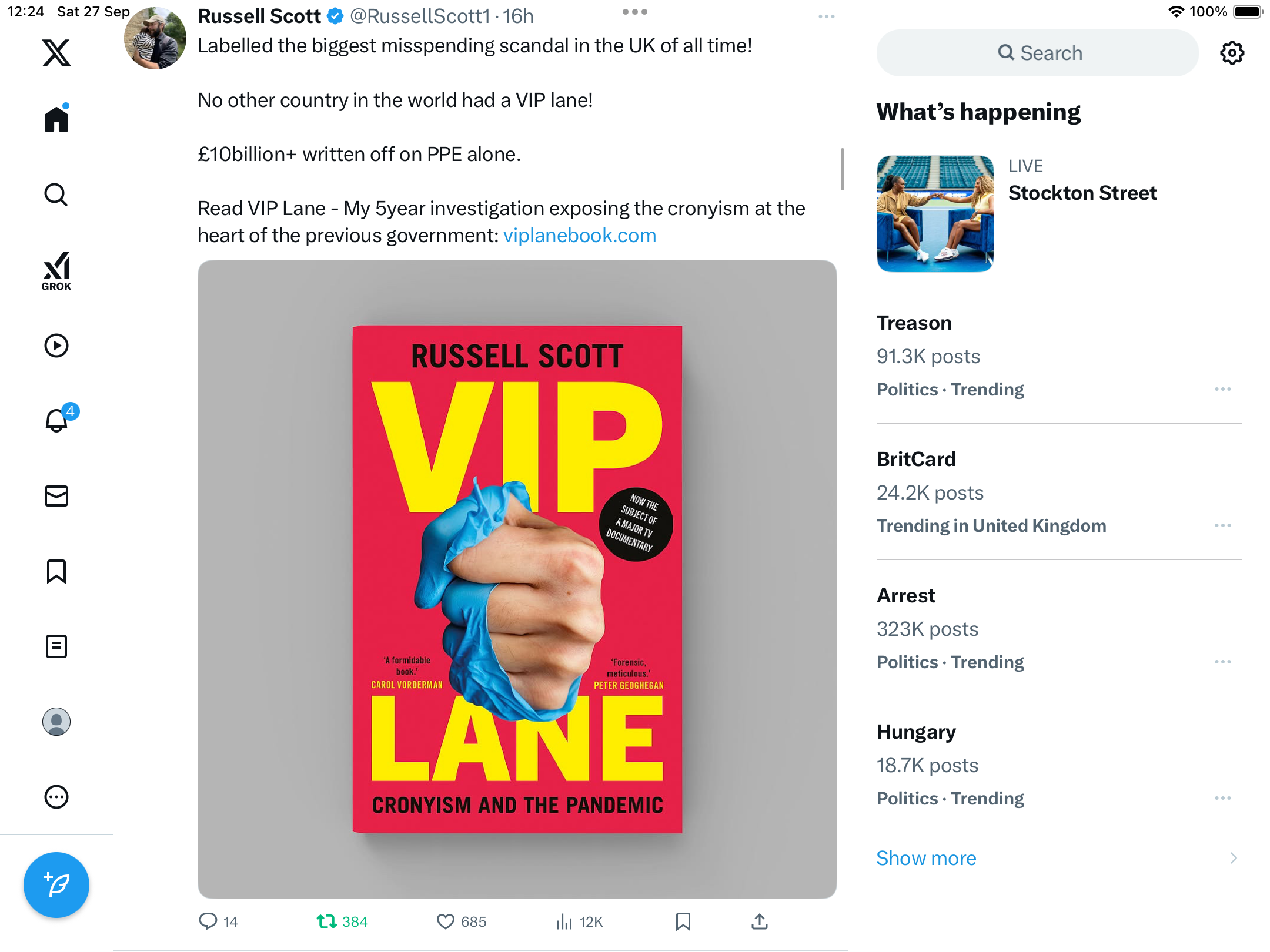1270x952 pixels.
Task: Open the Notifications bell
Action: coord(56,420)
